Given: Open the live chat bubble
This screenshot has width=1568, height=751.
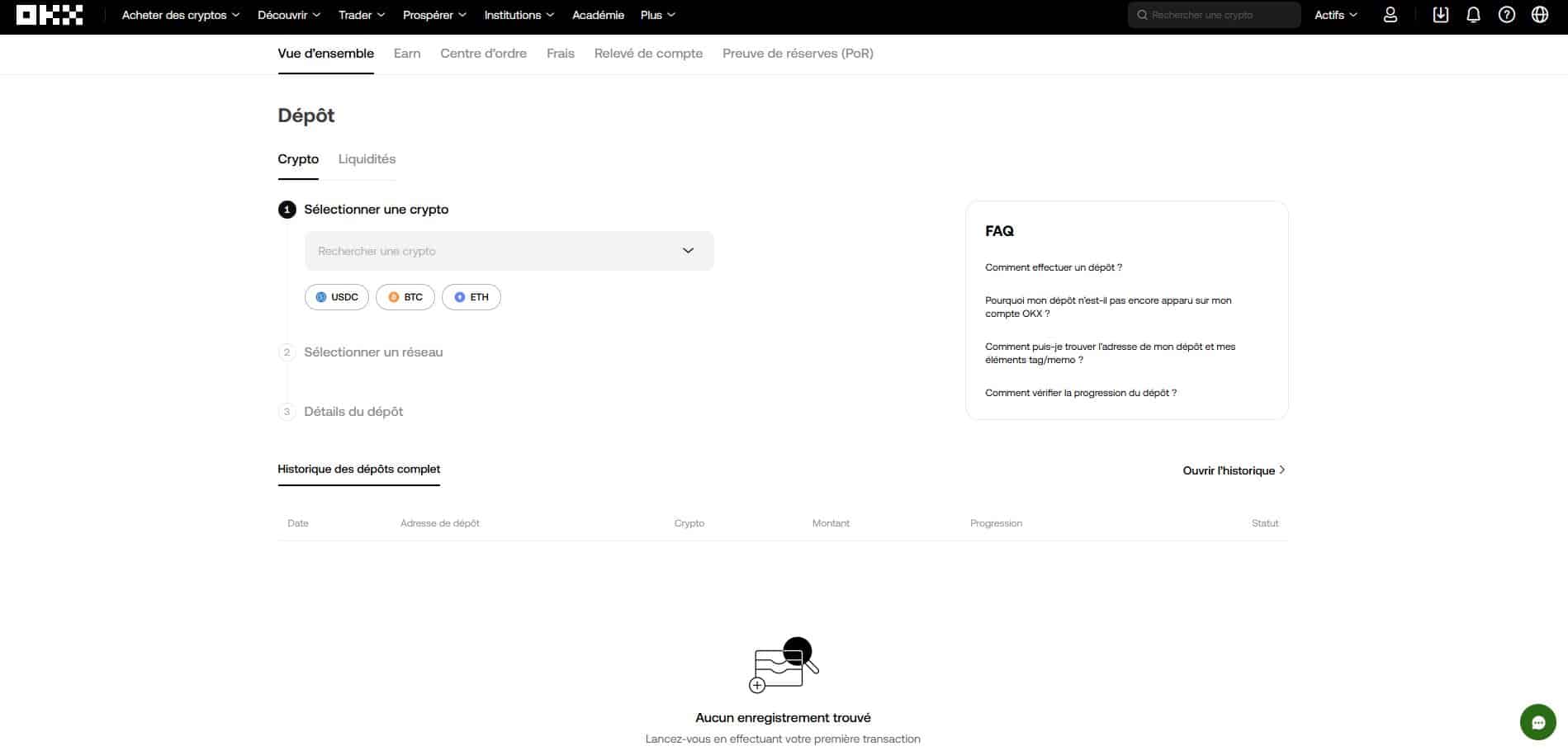Looking at the screenshot, I should (x=1538, y=723).
